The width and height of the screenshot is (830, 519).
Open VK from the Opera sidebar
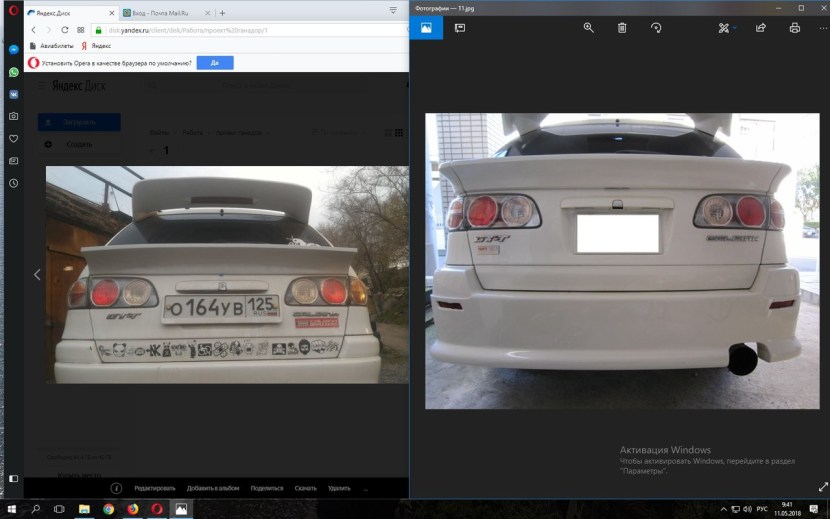13,94
